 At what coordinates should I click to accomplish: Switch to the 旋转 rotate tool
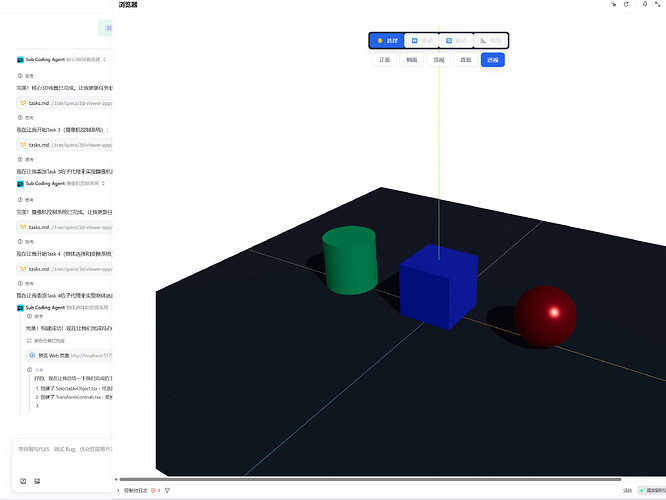[x=456, y=41]
